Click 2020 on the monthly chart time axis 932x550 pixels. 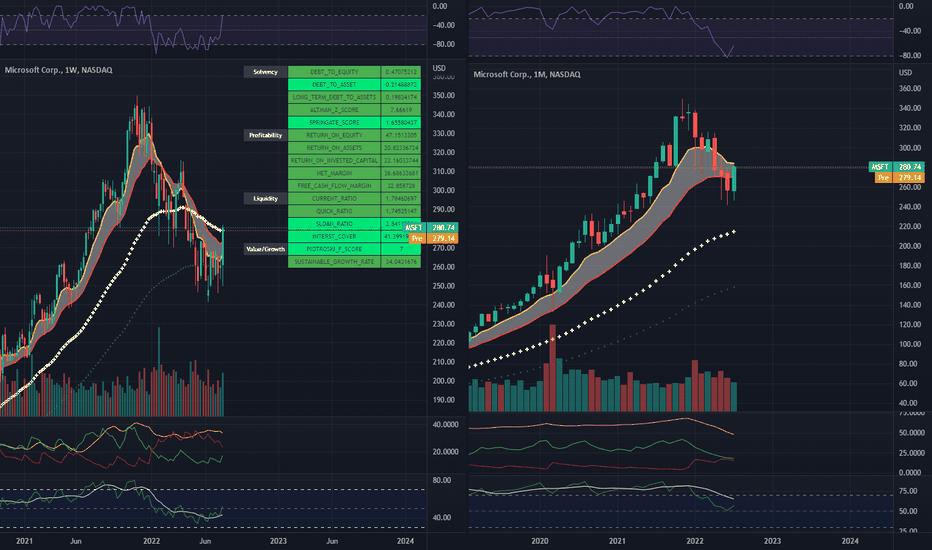pyautogui.click(x=540, y=541)
